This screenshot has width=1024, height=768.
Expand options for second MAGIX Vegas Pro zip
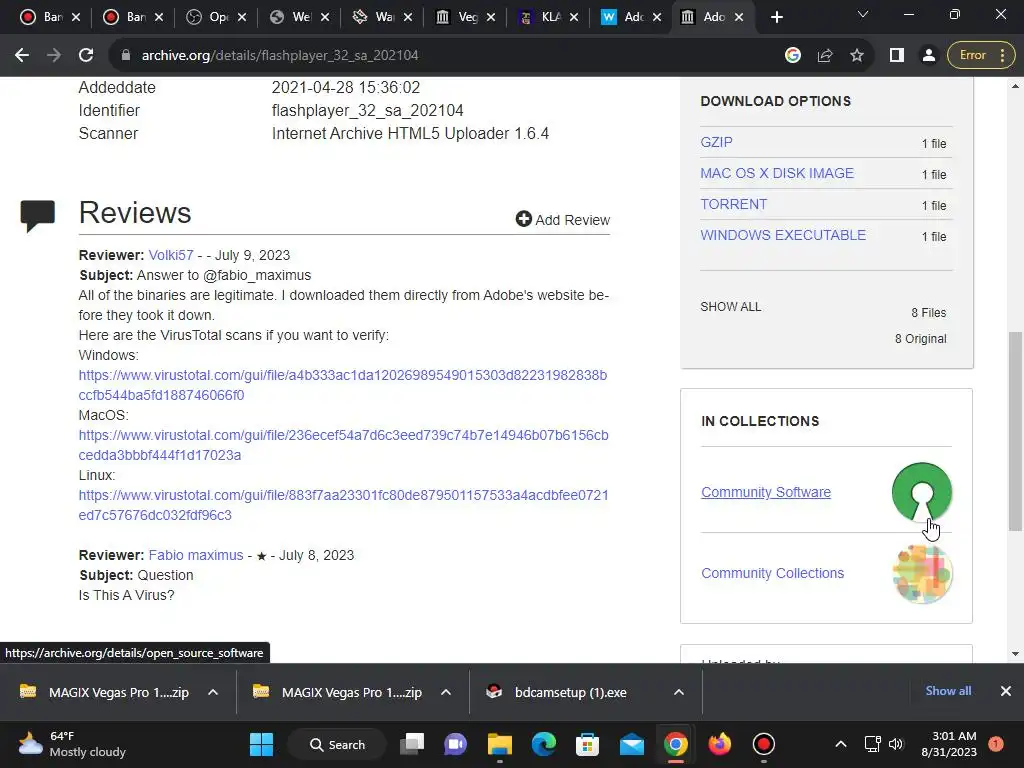click(446, 692)
